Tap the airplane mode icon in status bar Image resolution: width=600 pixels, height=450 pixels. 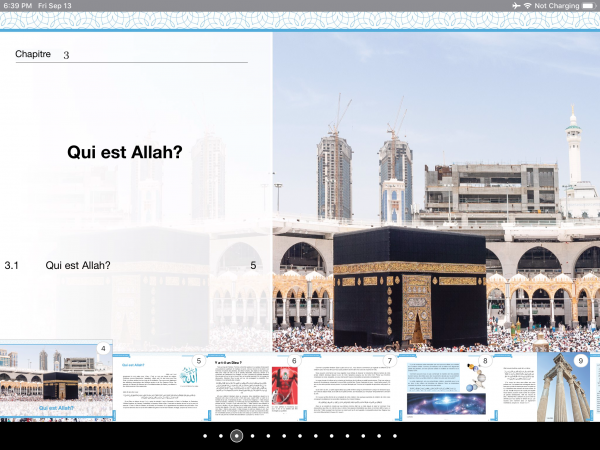coord(514,6)
